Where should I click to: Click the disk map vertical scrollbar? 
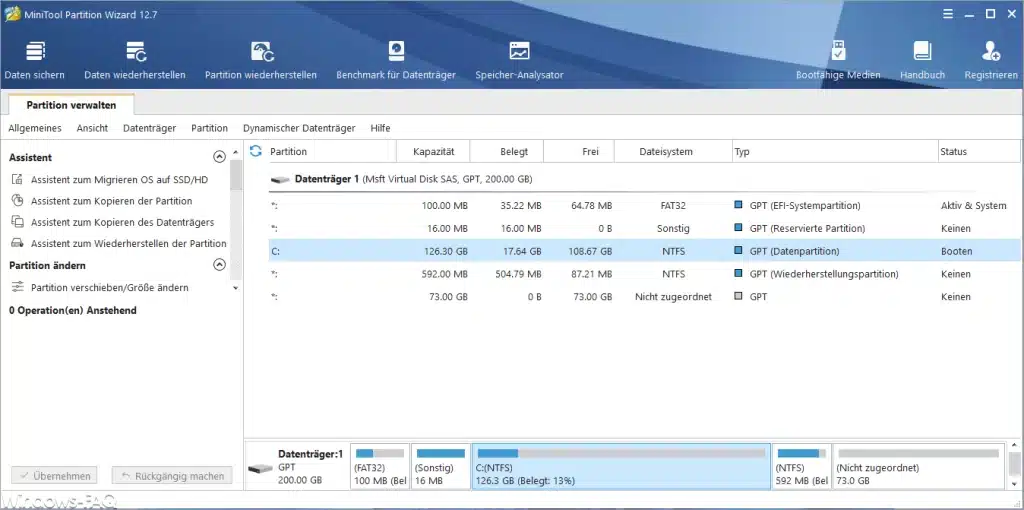click(1014, 466)
